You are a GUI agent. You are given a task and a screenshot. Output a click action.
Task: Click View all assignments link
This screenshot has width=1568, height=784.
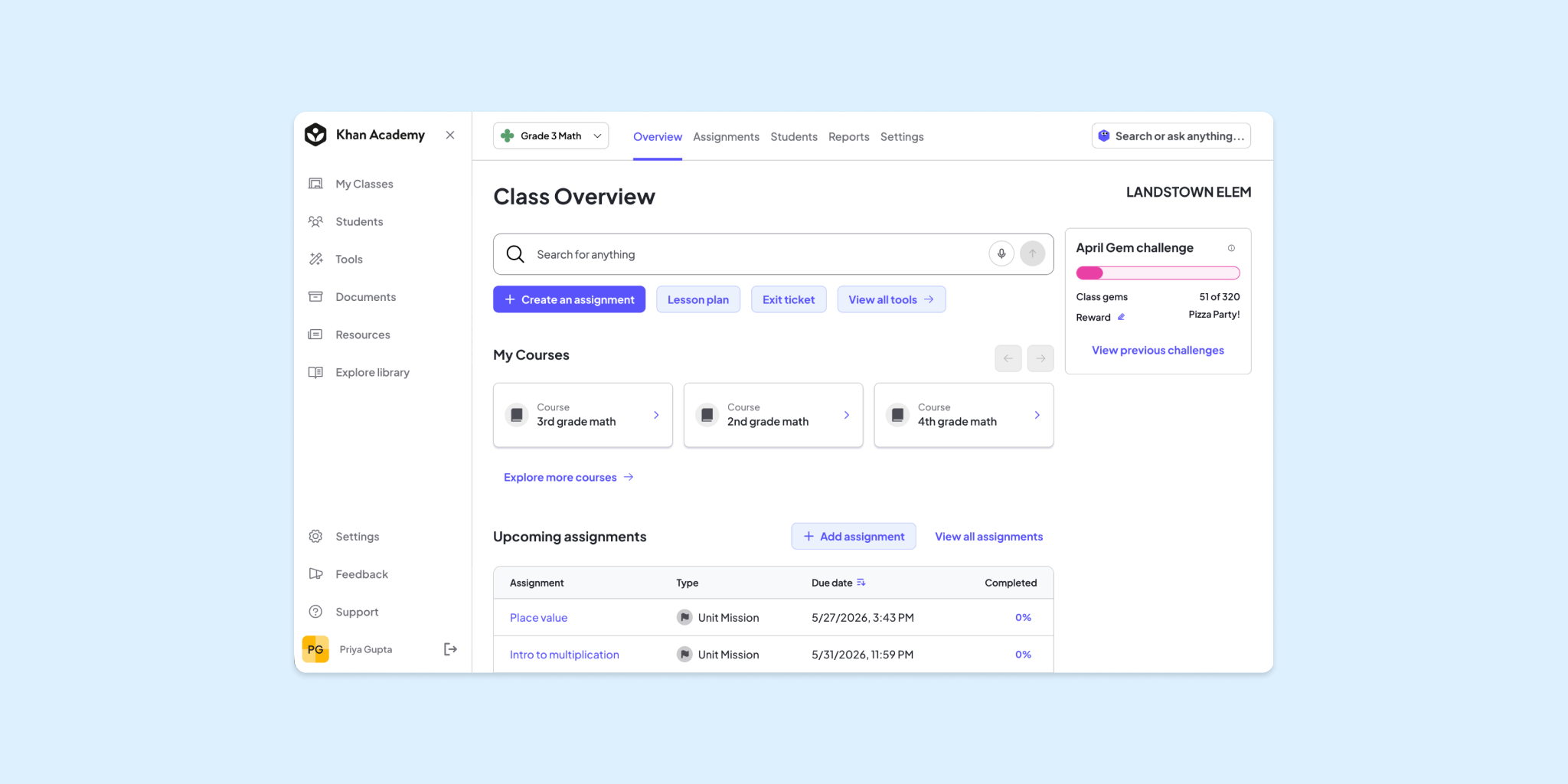(x=989, y=537)
